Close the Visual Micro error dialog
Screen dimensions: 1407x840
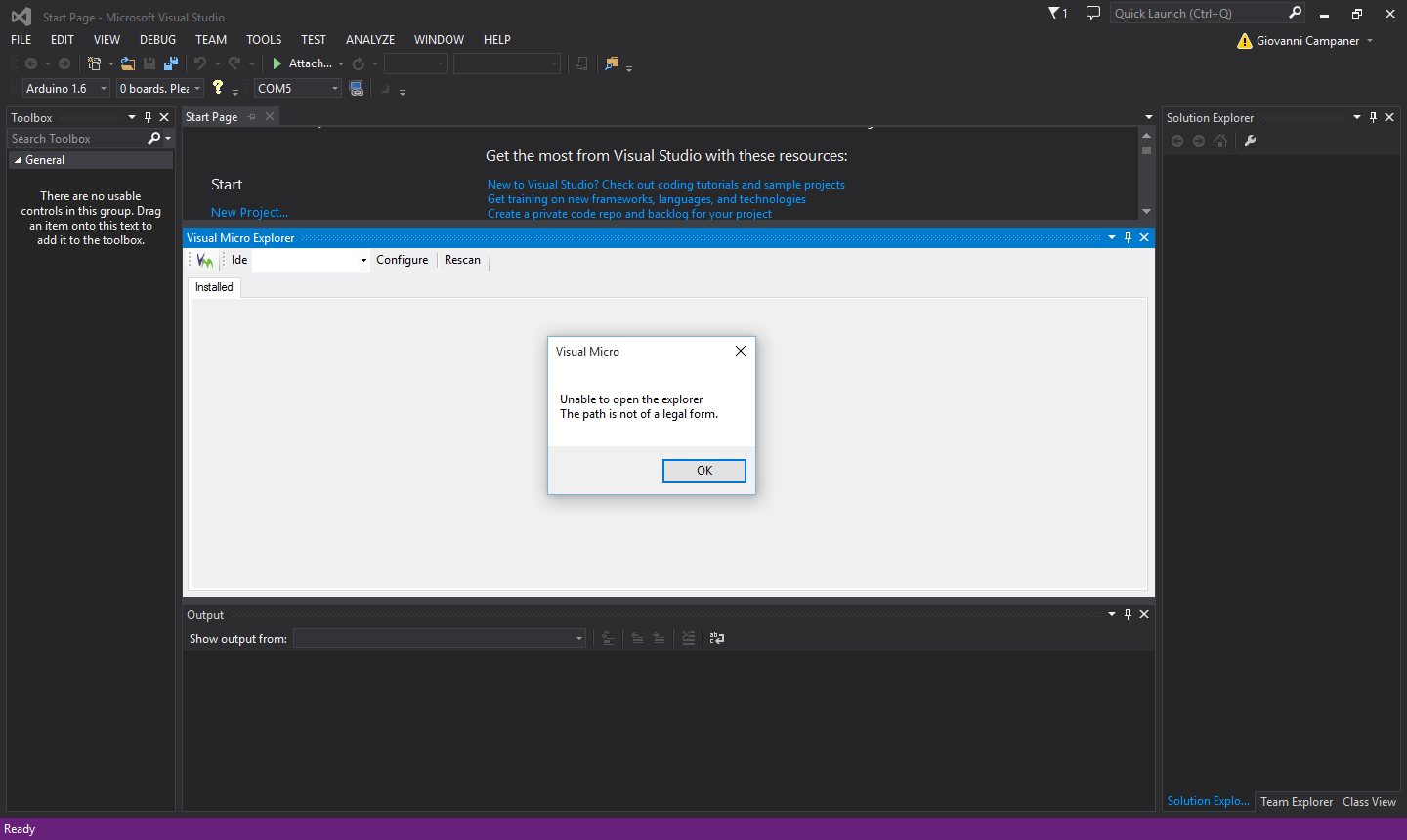click(x=741, y=351)
